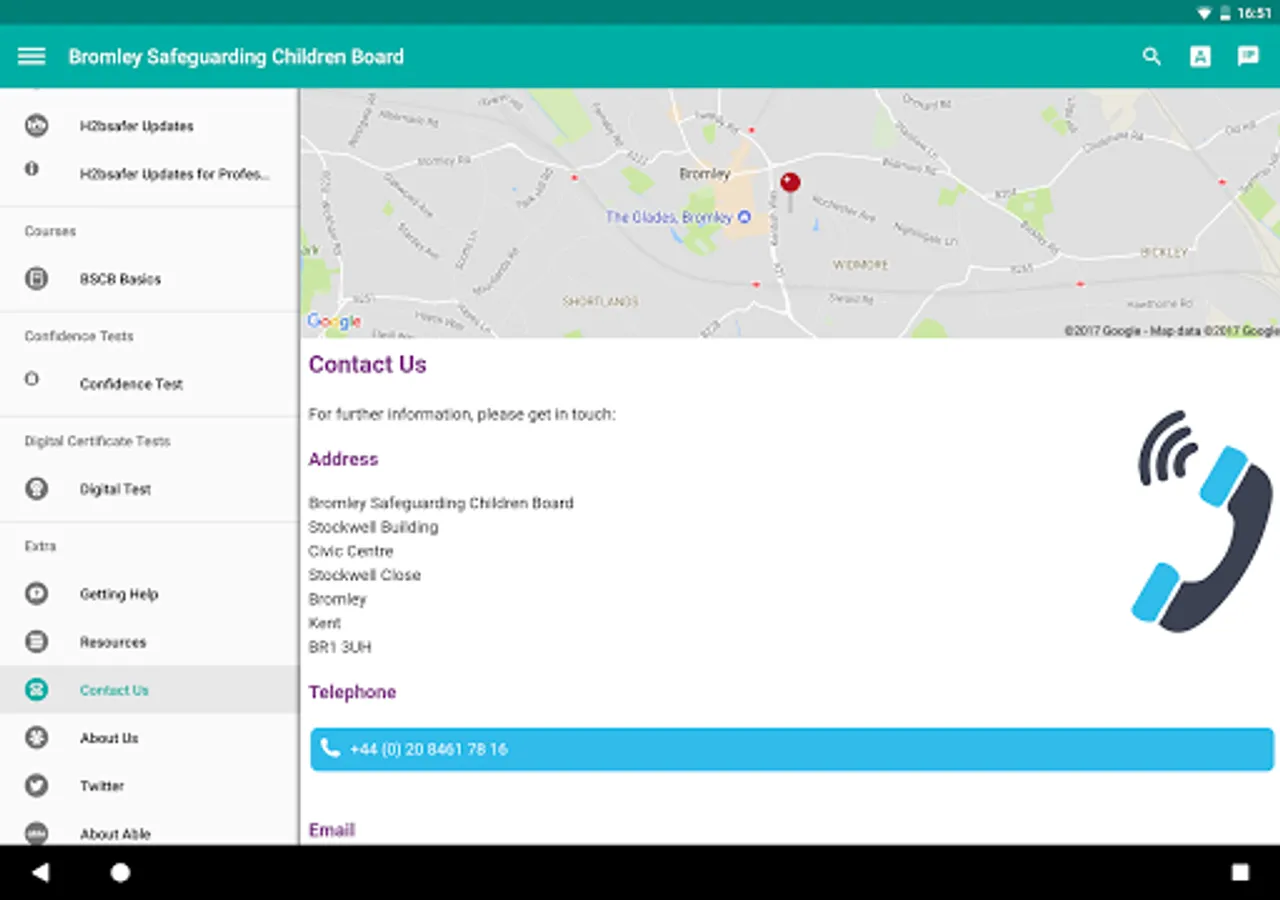1280x900 pixels.
Task: Tap the handset icon in the telephone button
Action: coord(330,748)
